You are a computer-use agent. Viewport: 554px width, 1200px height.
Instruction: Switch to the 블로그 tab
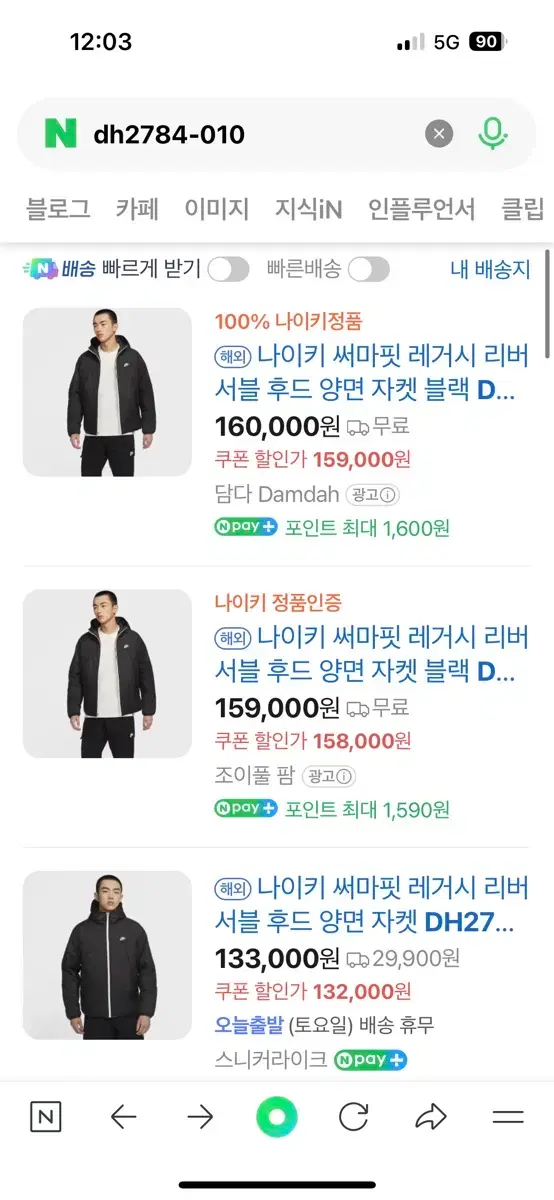[x=58, y=209]
